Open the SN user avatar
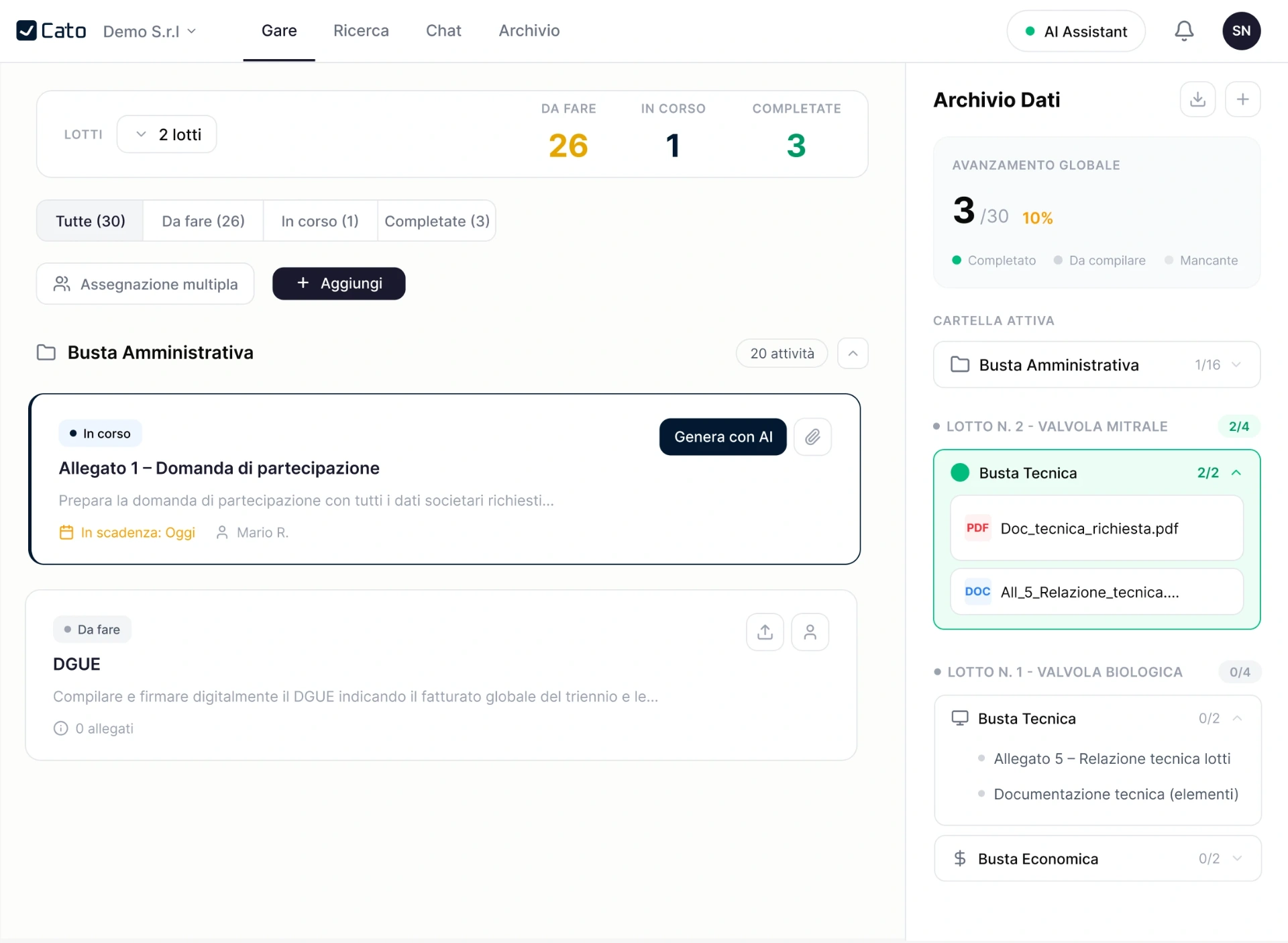1288x943 pixels. (1241, 31)
